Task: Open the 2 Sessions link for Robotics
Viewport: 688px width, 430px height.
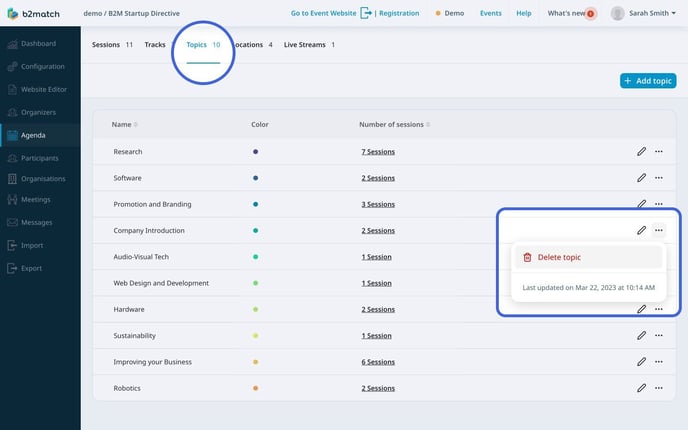Action: tap(378, 388)
